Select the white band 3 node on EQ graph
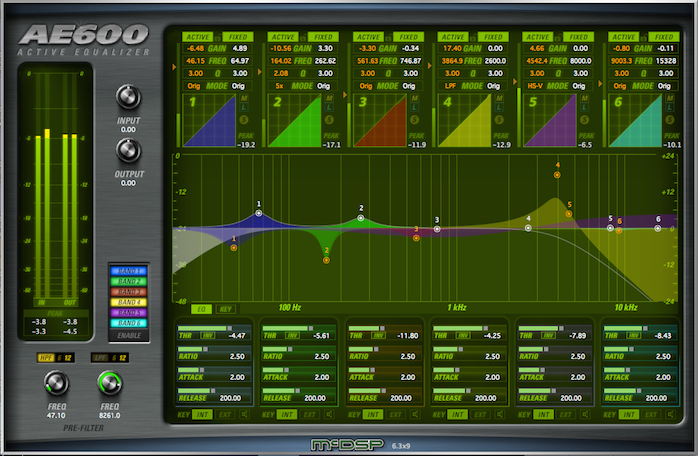The height and width of the screenshot is (456, 698). pyautogui.click(x=437, y=229)
